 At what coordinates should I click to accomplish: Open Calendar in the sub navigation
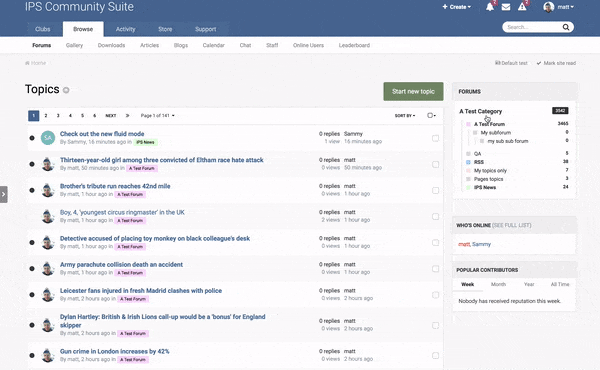(x=214, y=45)
